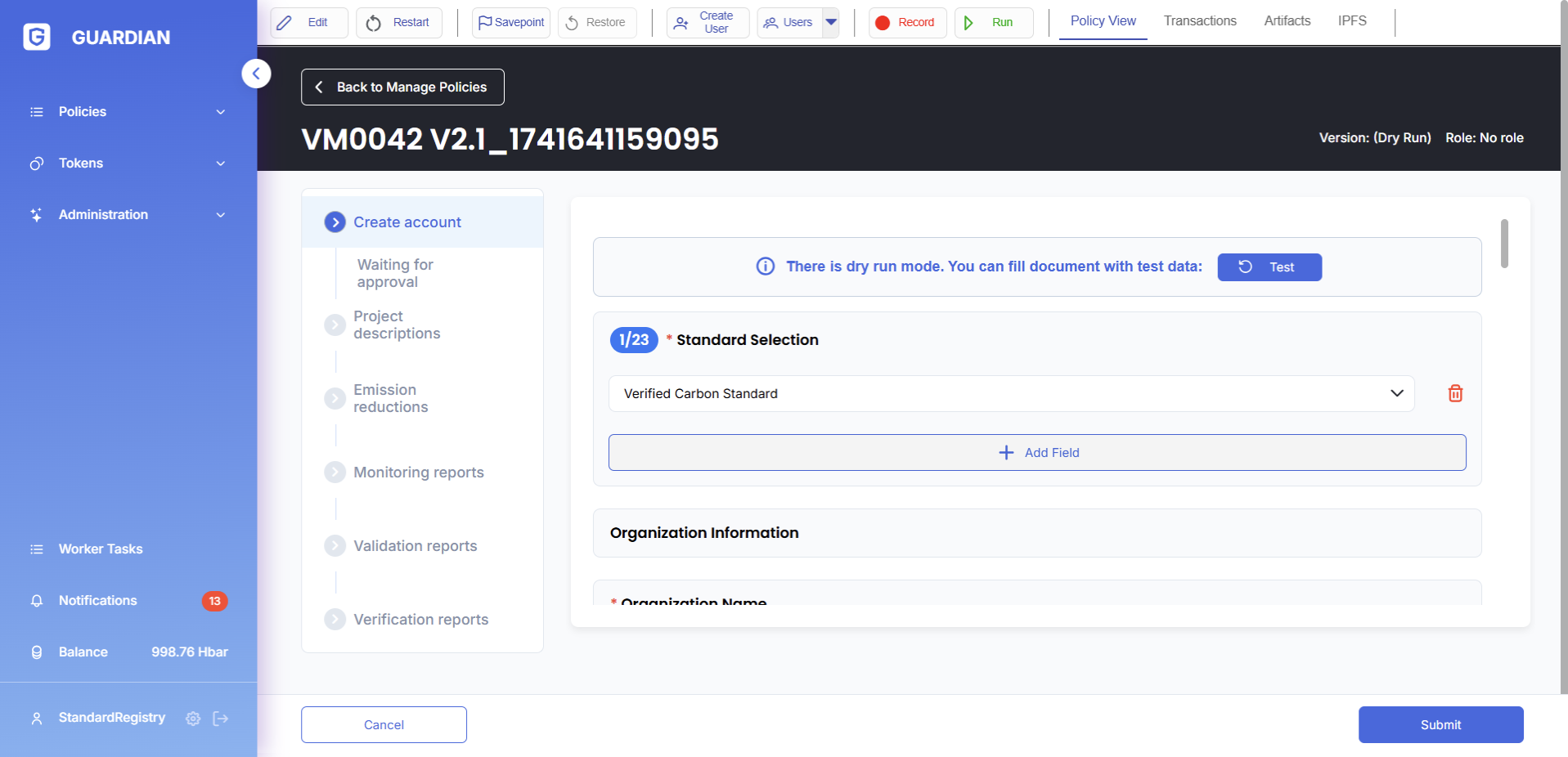The image size is (1568, 757).
Task: Switch to the Transactions tab
Action: coord(1199,21)
